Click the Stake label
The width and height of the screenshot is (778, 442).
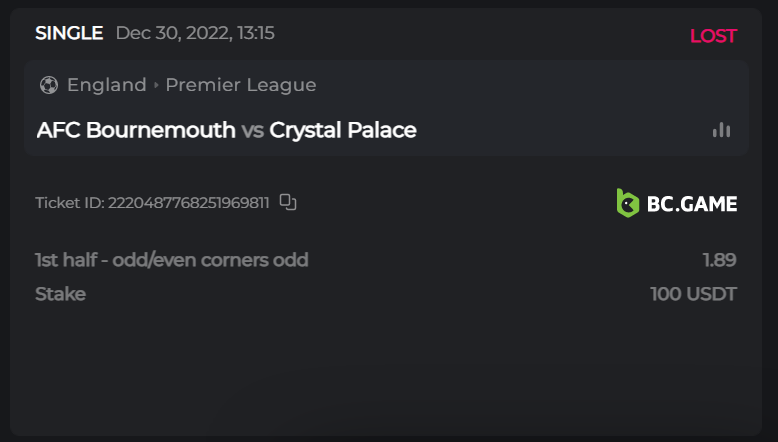pos(60,294)
